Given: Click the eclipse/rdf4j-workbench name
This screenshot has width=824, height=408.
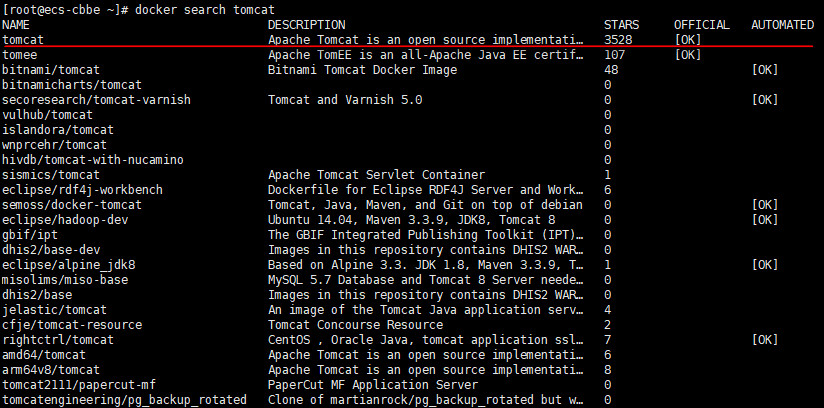Looking at the screenshot, I should [x=83, y=190].
